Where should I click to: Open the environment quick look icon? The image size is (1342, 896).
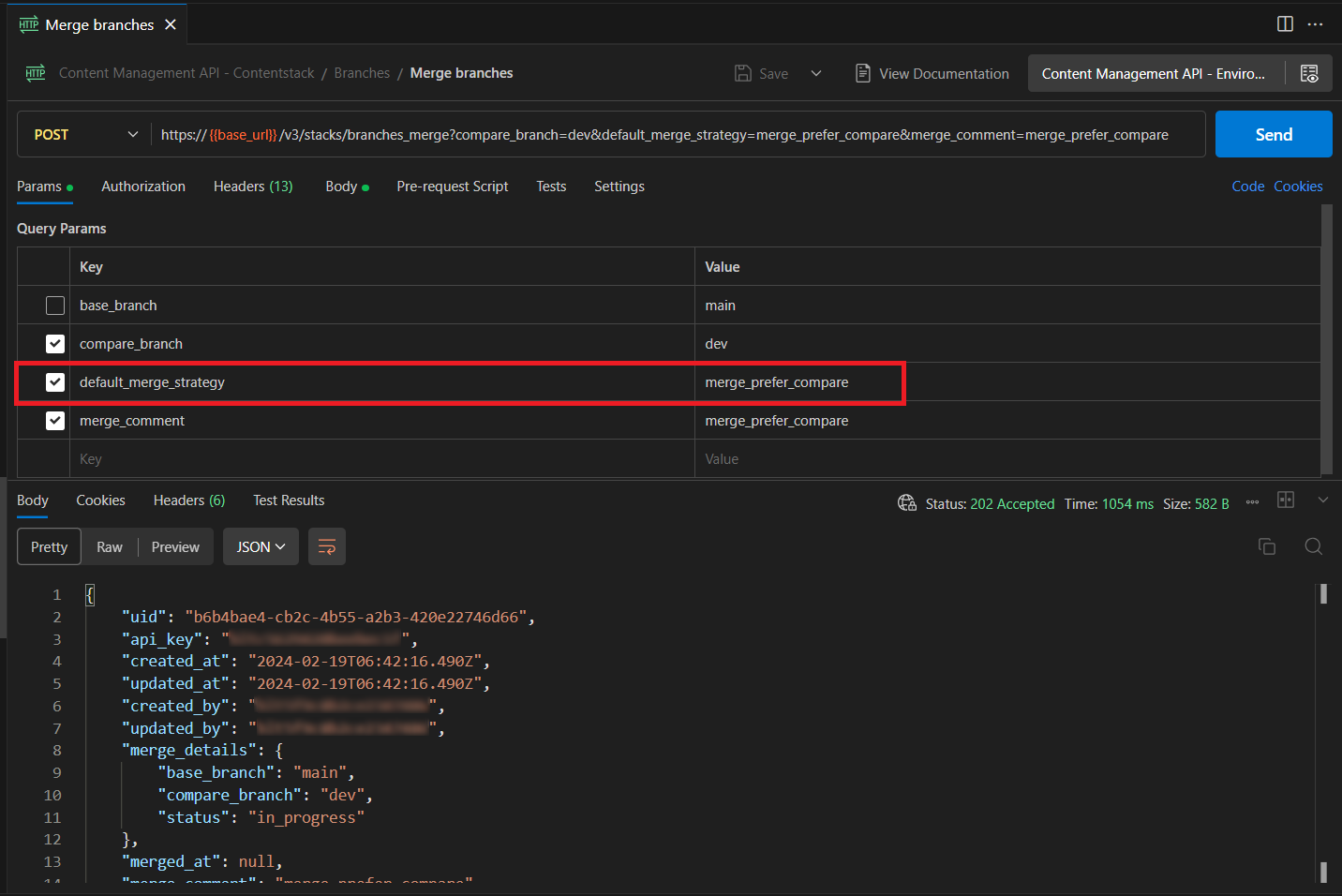click(x=1309, y=73)
